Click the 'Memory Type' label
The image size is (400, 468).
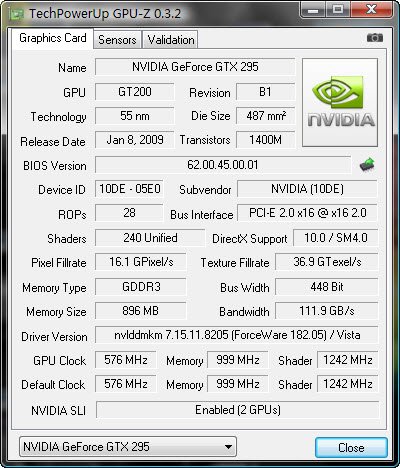[54, 288]
